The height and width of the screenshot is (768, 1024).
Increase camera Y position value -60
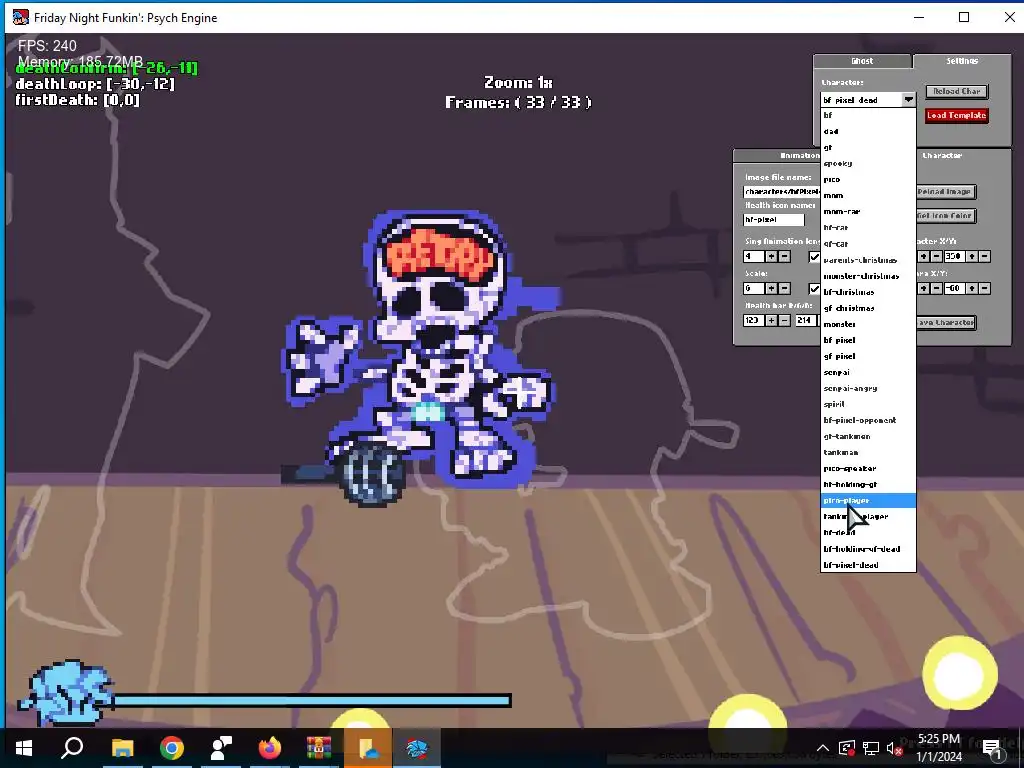[x=972, y=288]
